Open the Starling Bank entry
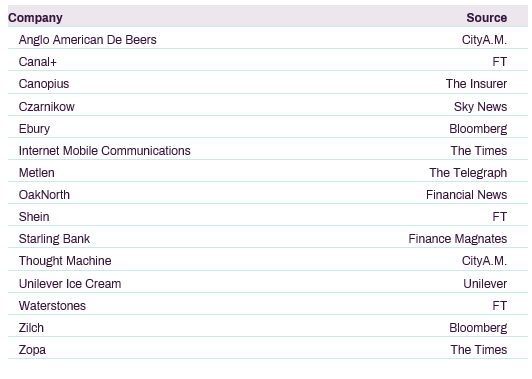This screenshot has height=379, width=532. (54, 239)
